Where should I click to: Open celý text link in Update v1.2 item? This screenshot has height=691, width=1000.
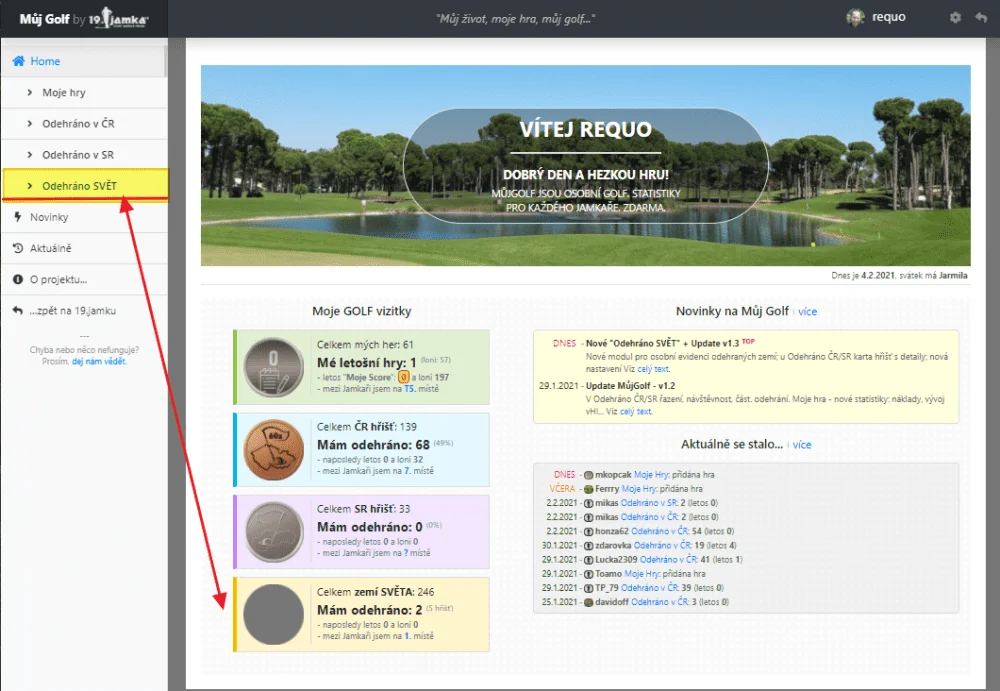point(635,412)
